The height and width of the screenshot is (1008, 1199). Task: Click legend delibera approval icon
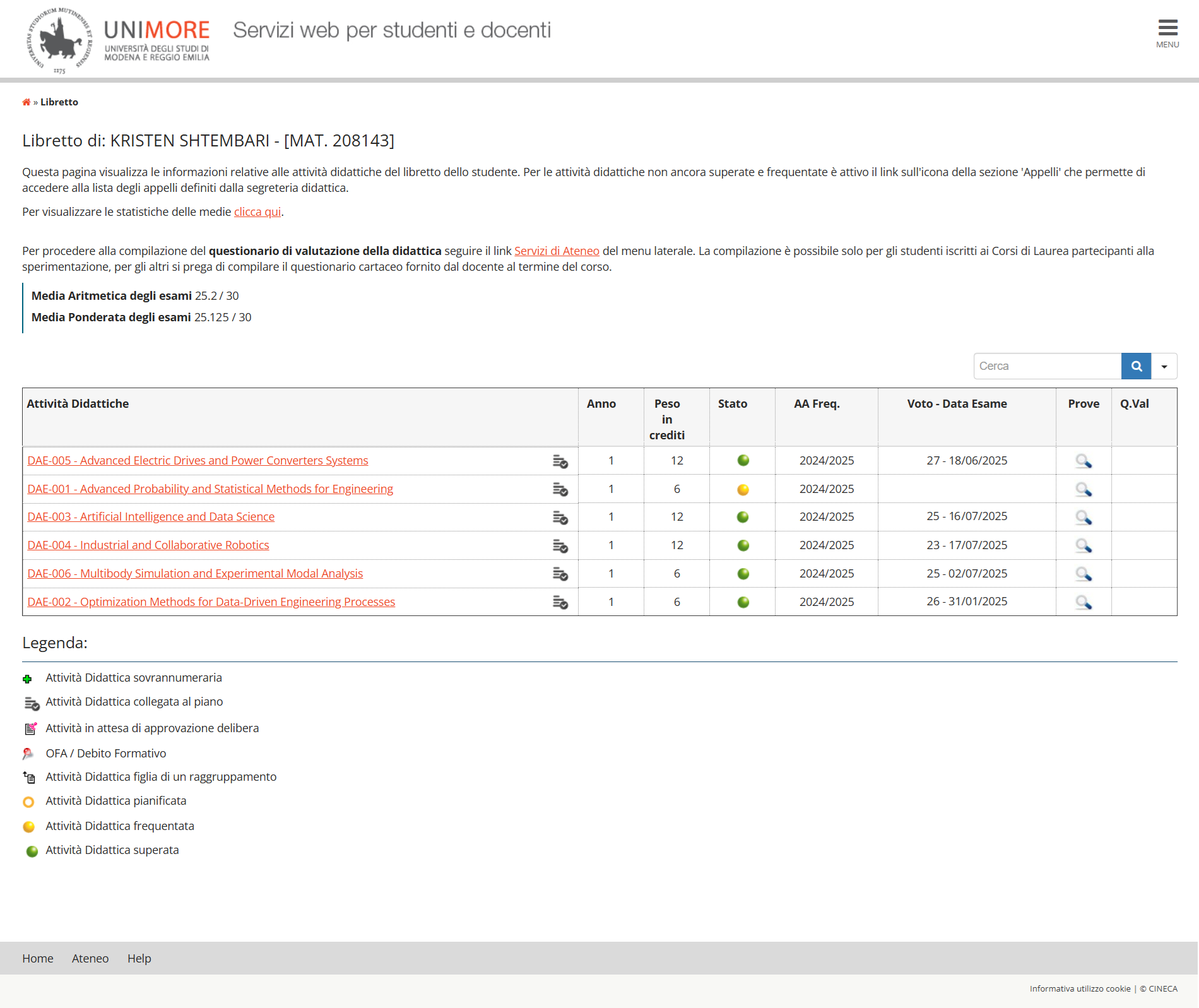[x=30, y=728]
